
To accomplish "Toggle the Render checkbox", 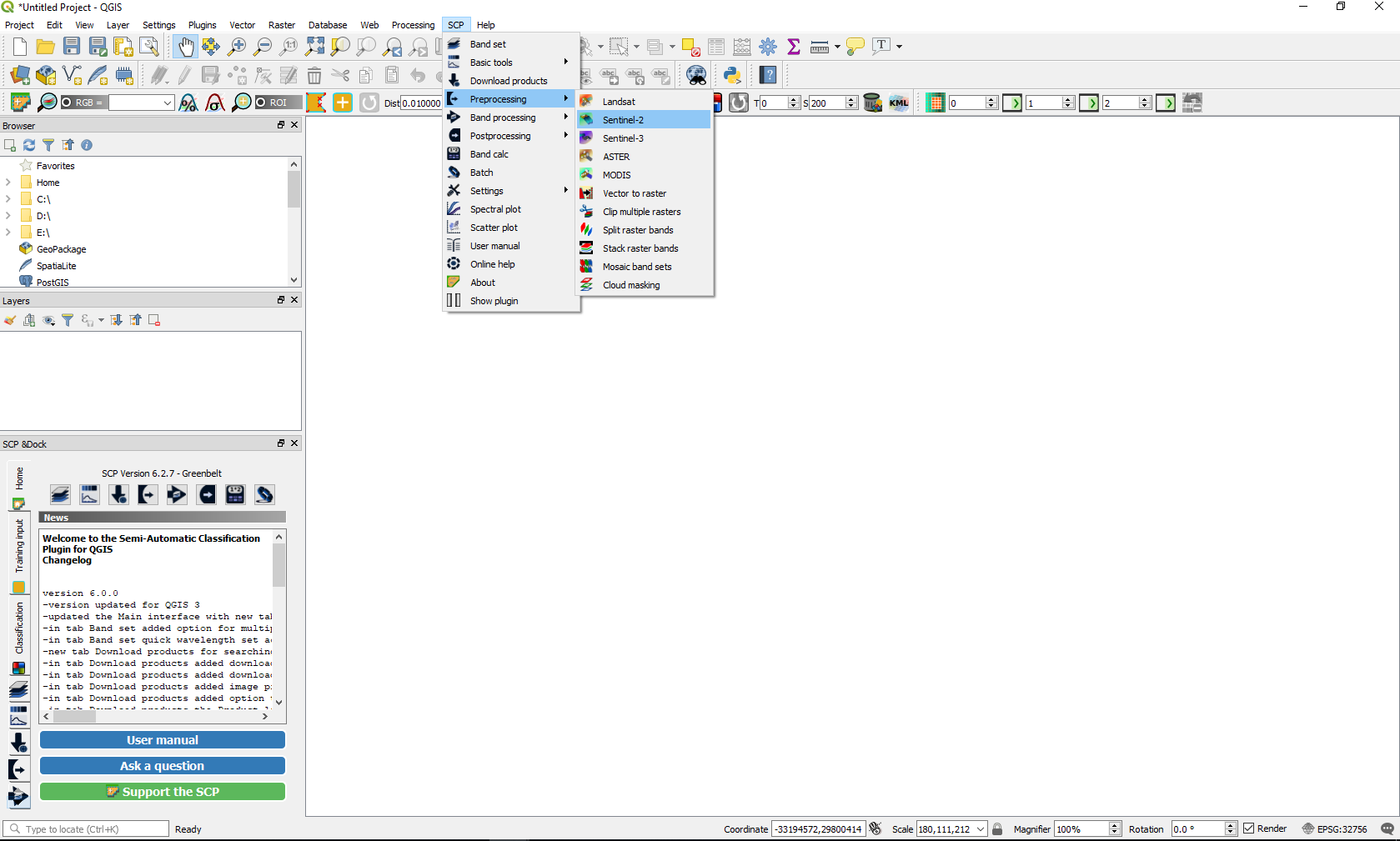I will point(1248,828).
